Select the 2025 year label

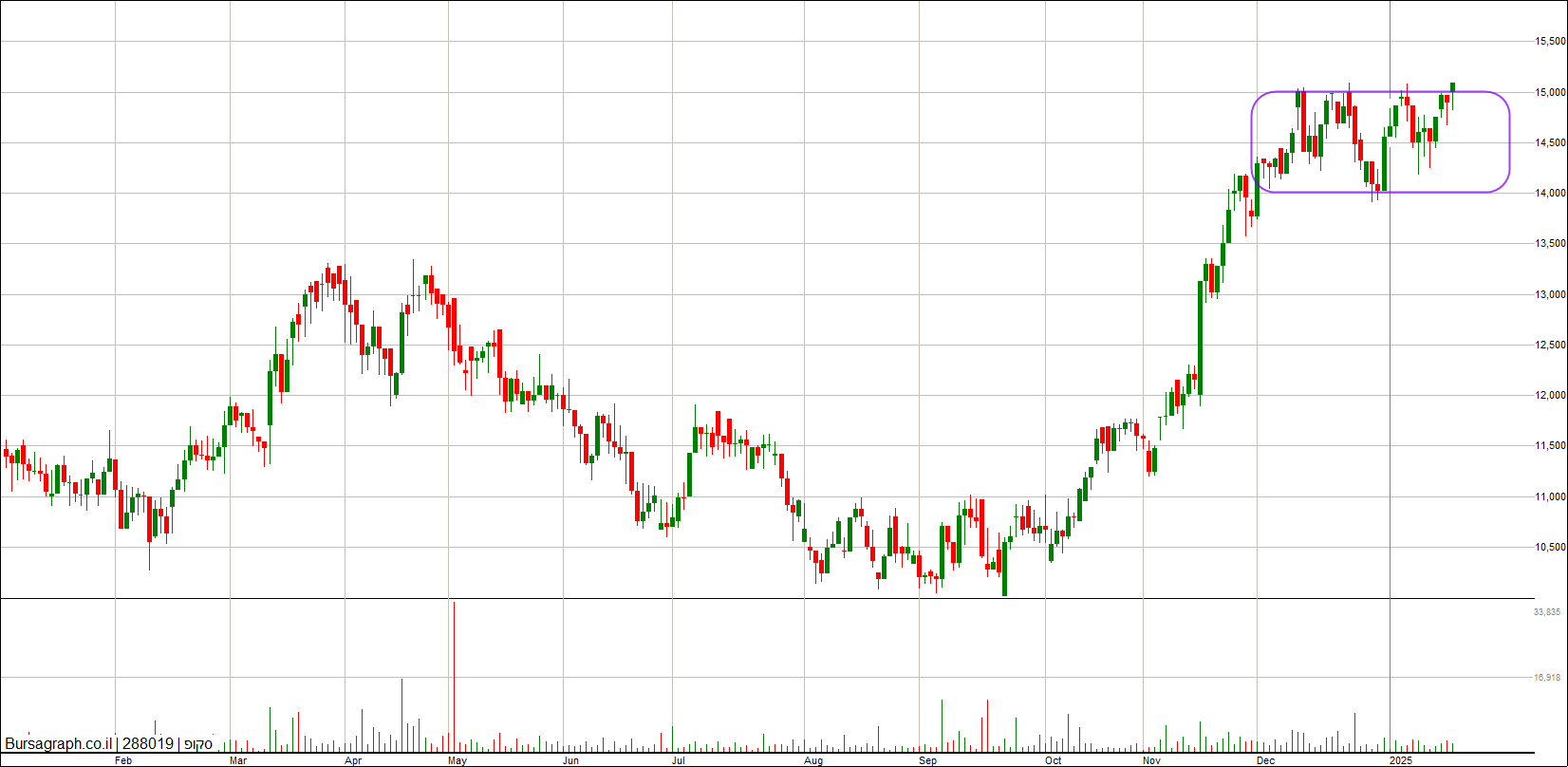(1401, 761)
